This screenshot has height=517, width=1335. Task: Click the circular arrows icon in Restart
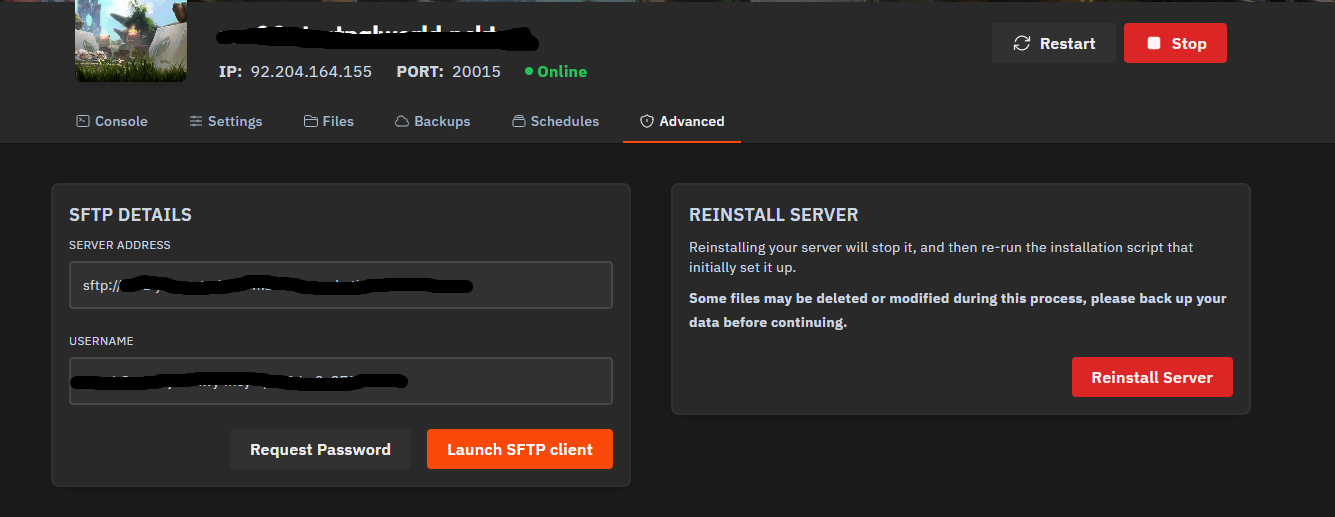(x=1022, y=43)
